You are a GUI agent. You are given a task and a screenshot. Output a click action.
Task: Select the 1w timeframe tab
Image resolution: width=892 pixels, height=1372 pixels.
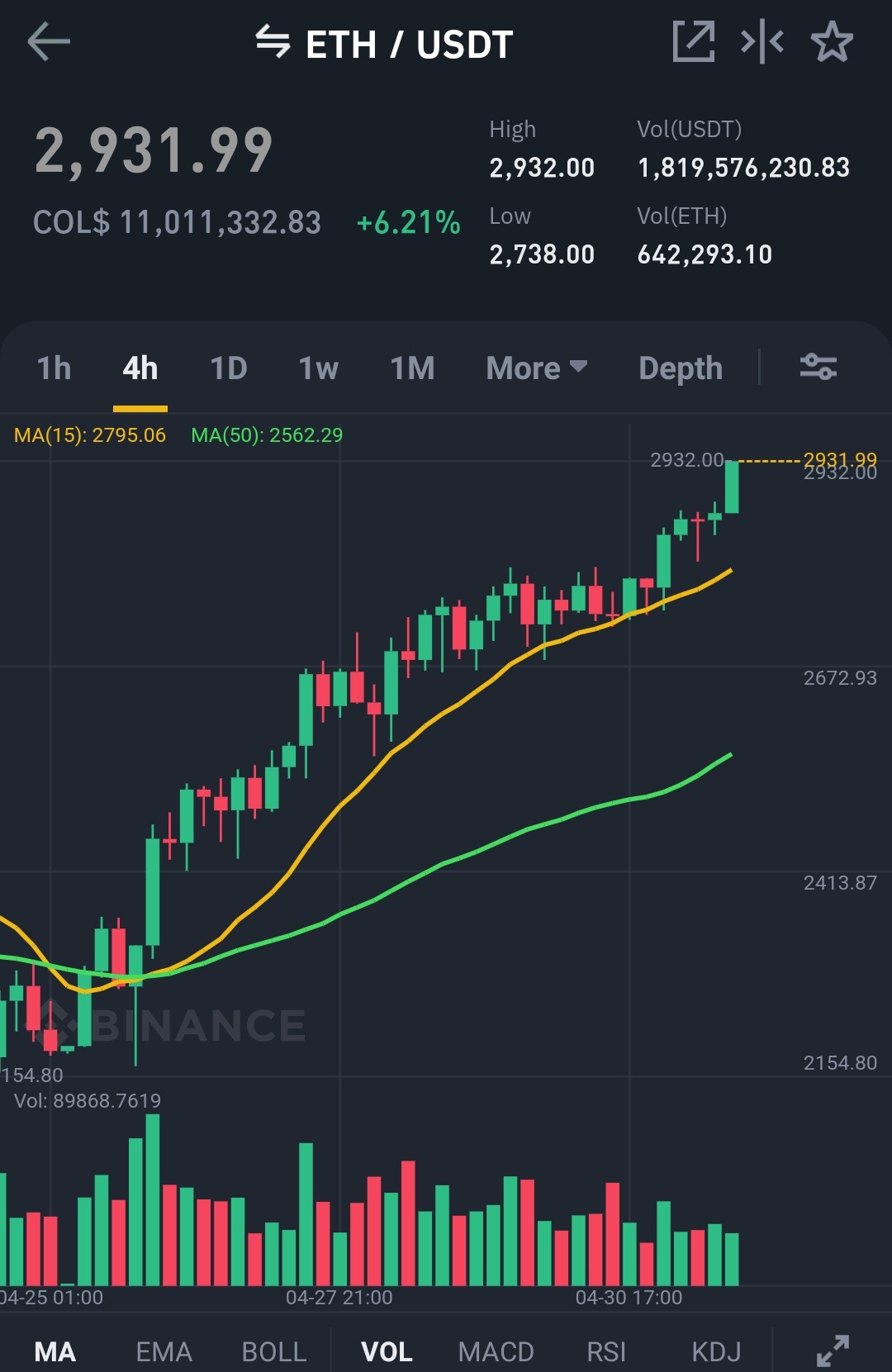(318, 368)
